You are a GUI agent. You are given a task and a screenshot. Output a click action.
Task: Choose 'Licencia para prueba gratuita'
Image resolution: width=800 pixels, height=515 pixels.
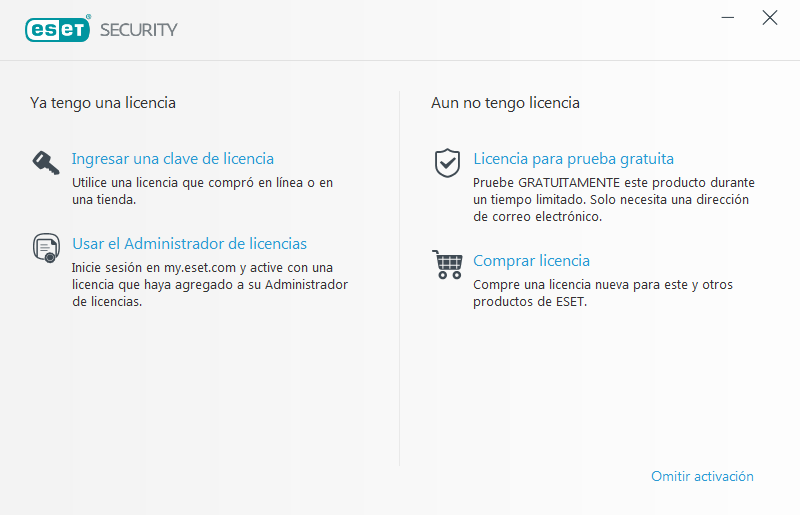[x=573, y=159]
